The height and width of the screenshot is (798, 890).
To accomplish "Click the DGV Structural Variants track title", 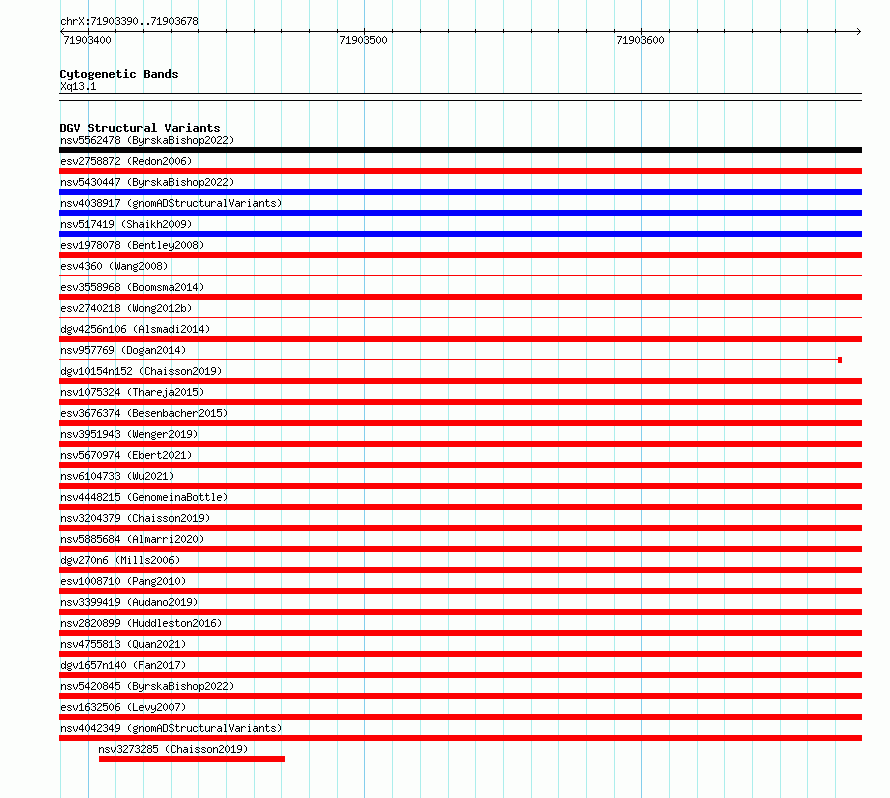I will click(x=140, y=128).
